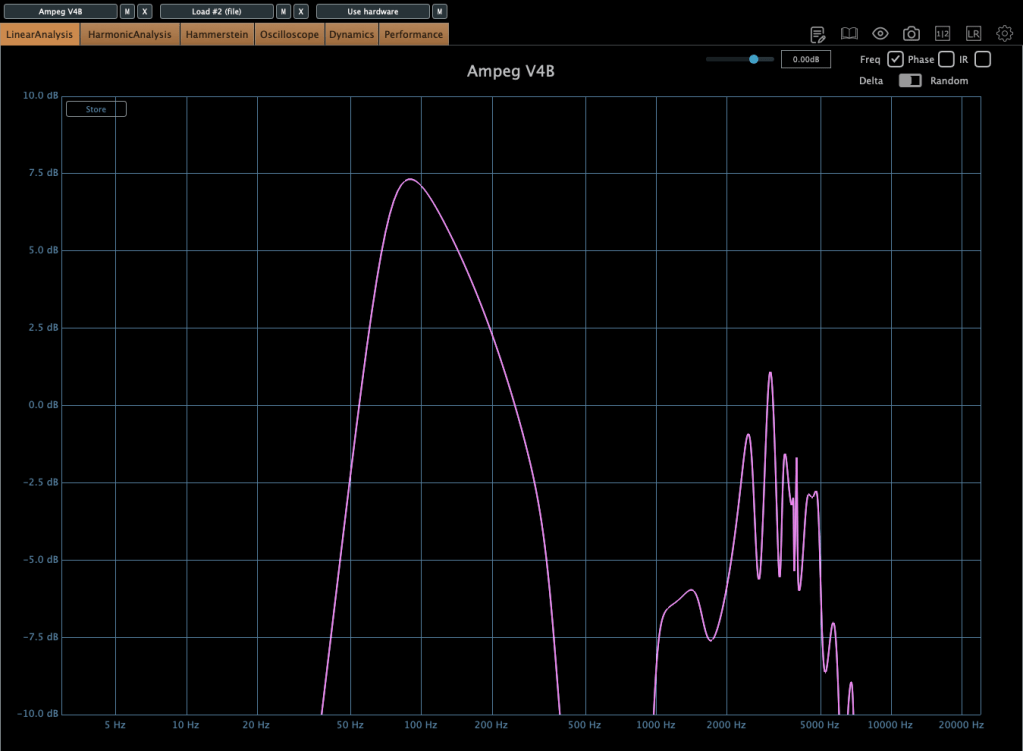Open settings with the gear icon
The height and width of the screenshot is (751, 1023).
point(1005,34)
